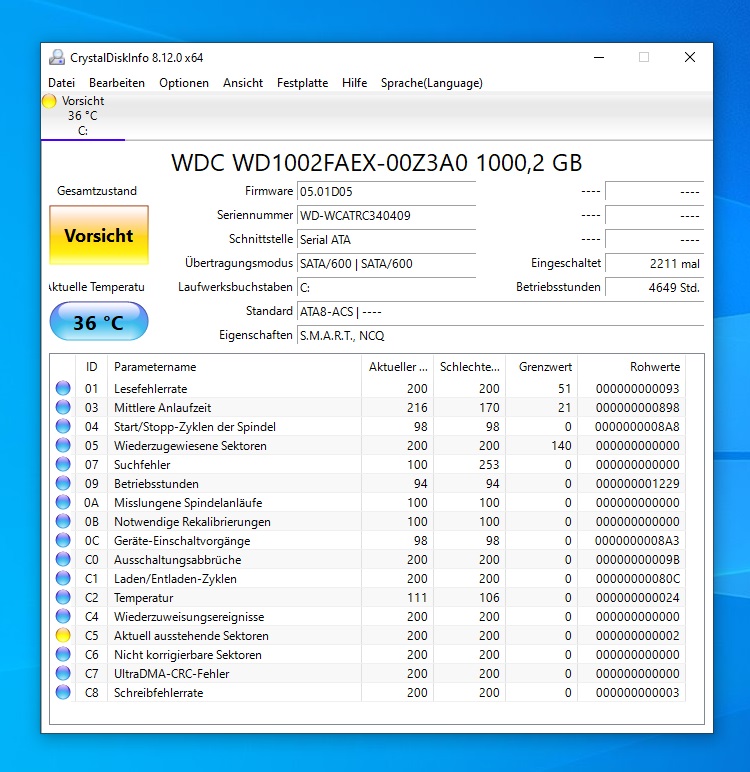Screen dimensions: 750x772
Task: Select the Ausschaltungsabbrüche parameter name
Action: 177,560
